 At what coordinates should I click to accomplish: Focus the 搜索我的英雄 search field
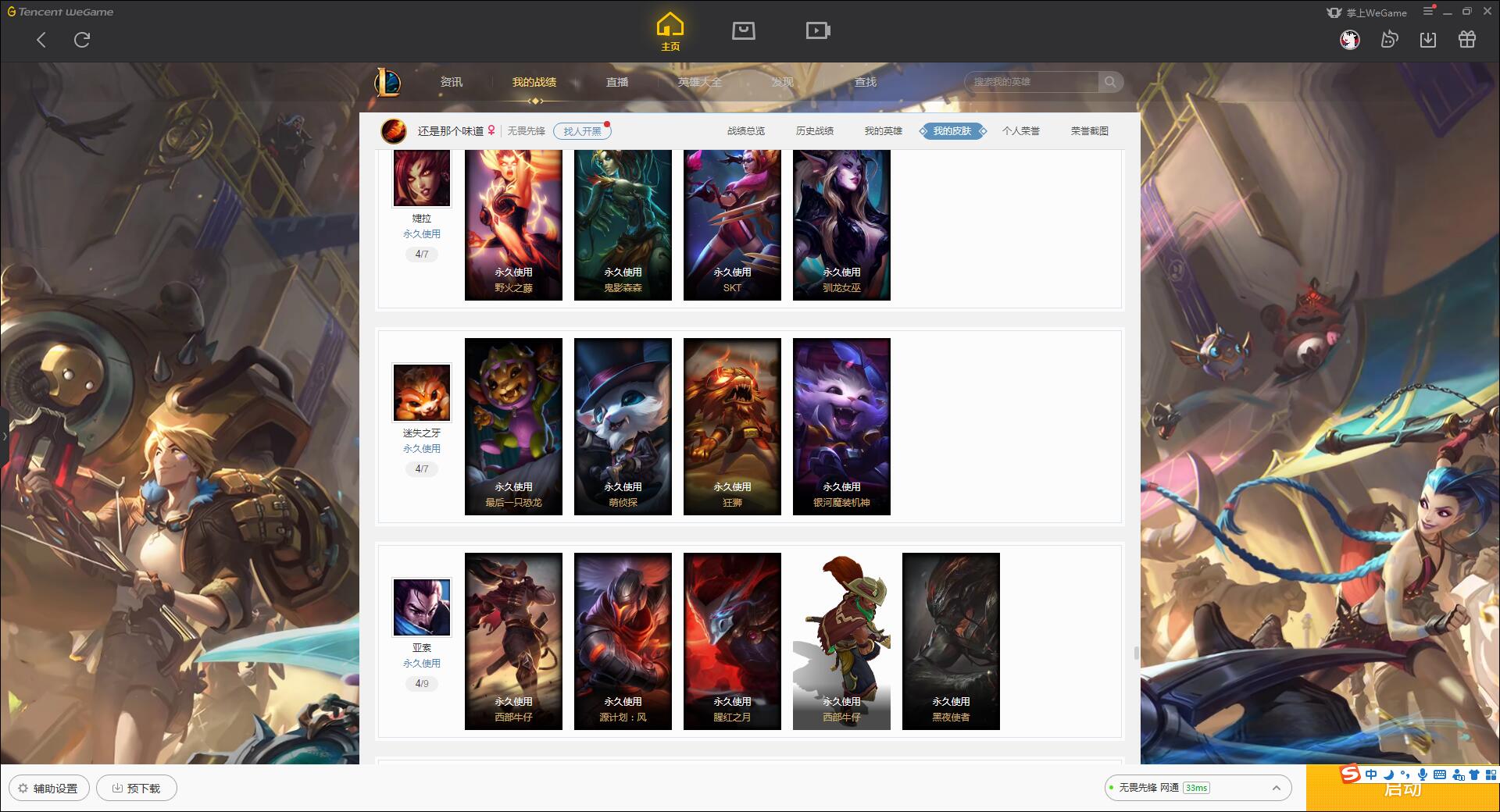pyautogui.click(x=1031, y=82)
